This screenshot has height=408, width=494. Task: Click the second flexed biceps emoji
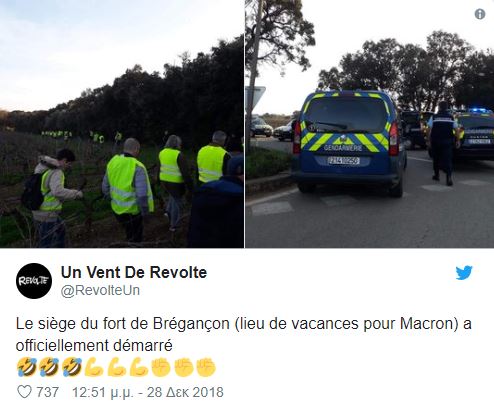117,367
